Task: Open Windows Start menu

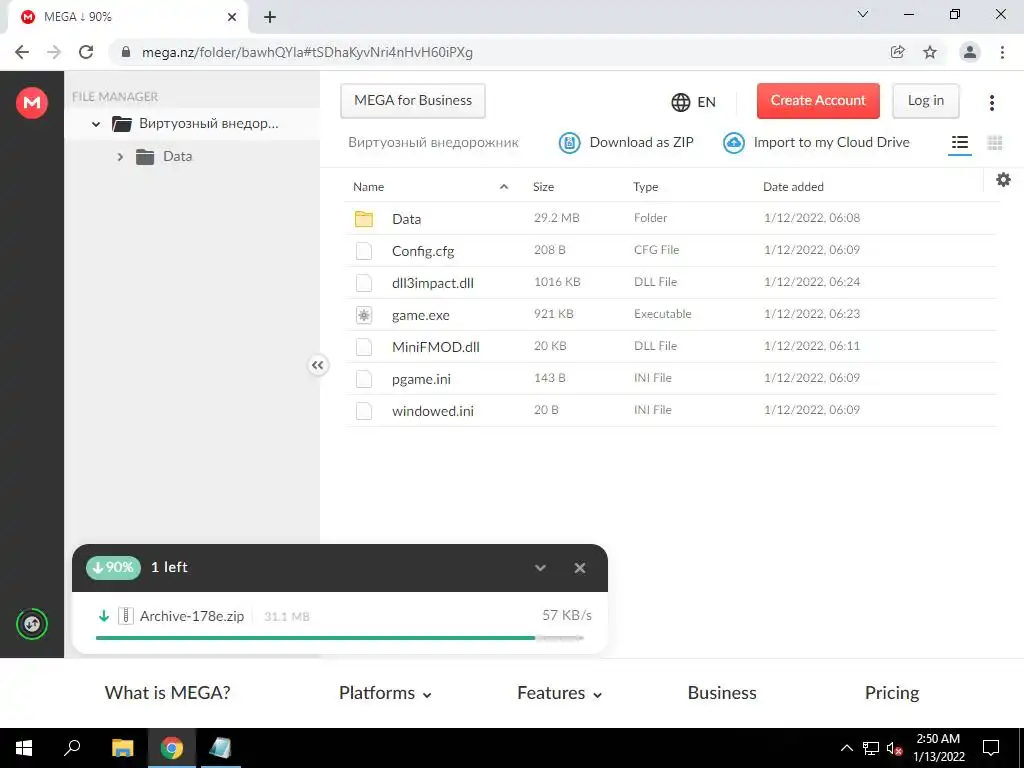Action: [24, 748]
